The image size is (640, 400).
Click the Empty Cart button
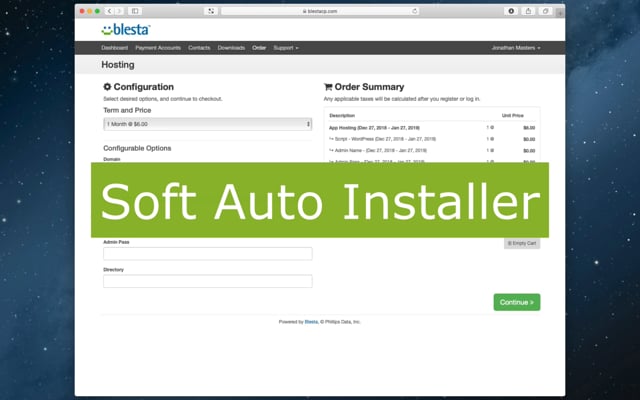[522, 243]
